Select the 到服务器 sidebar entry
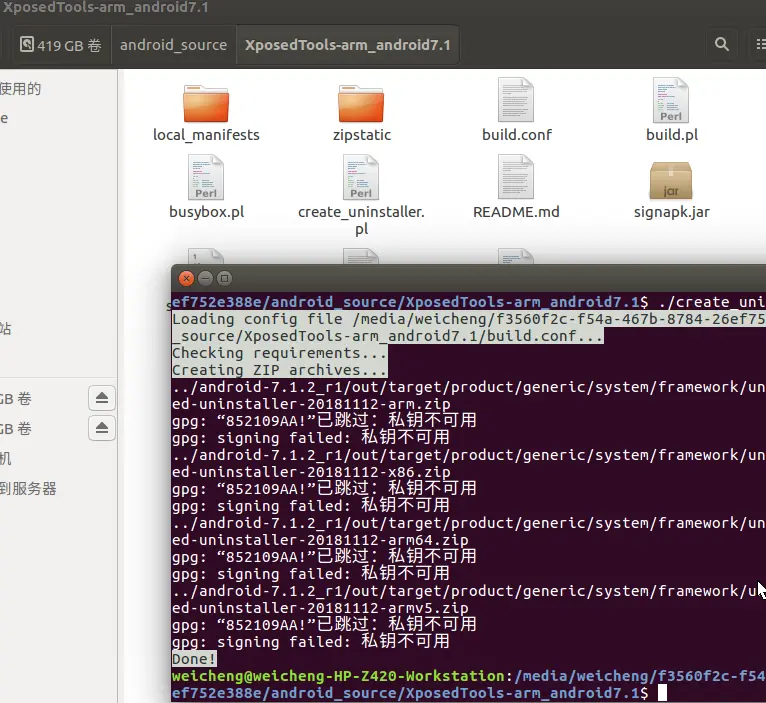The image size is (766, 703). coord(28,489)
